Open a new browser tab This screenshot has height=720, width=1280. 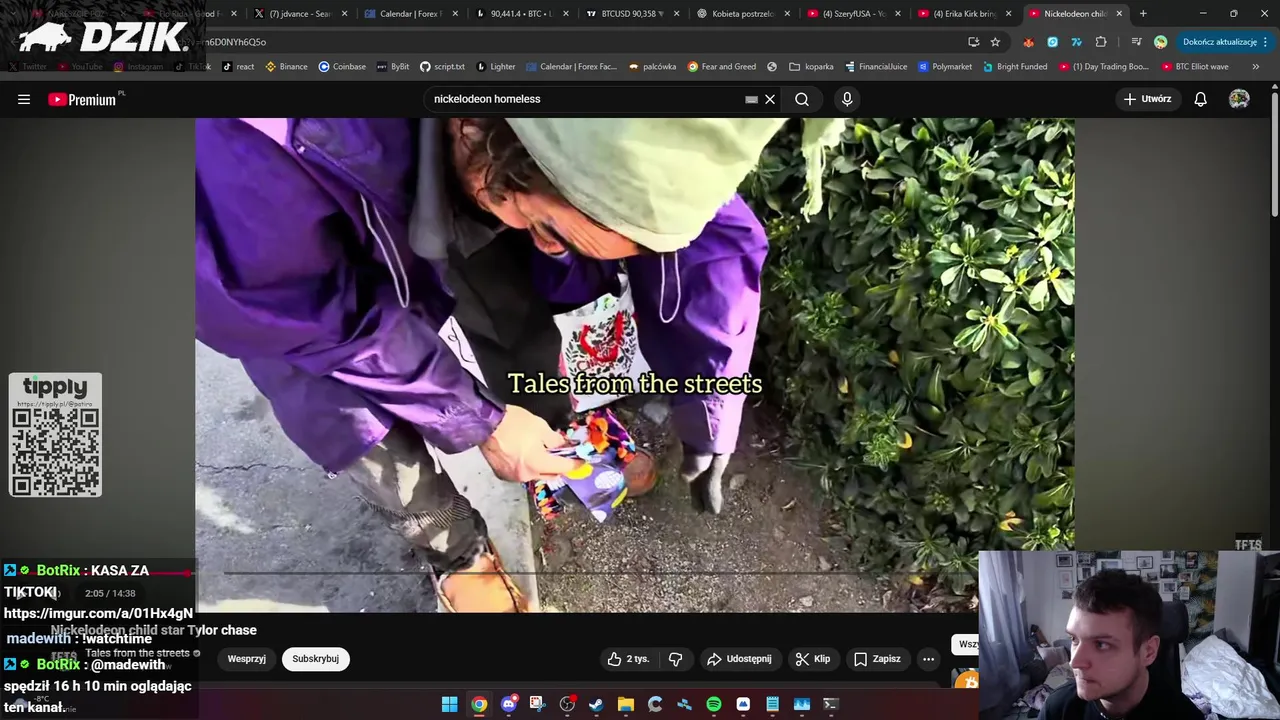coord(1143,13)
